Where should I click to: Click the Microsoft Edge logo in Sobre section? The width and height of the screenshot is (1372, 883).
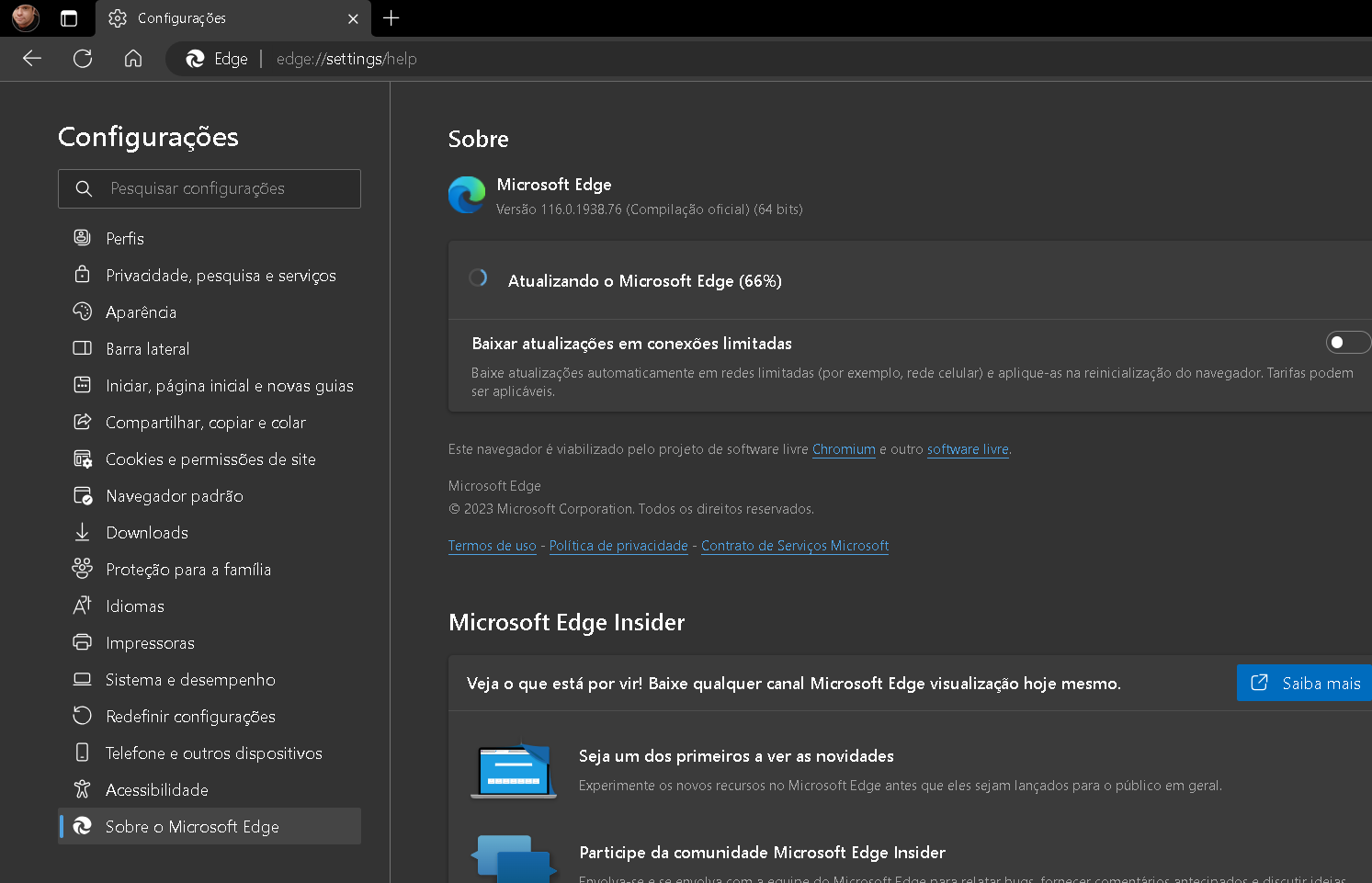(x=467, y=195)
